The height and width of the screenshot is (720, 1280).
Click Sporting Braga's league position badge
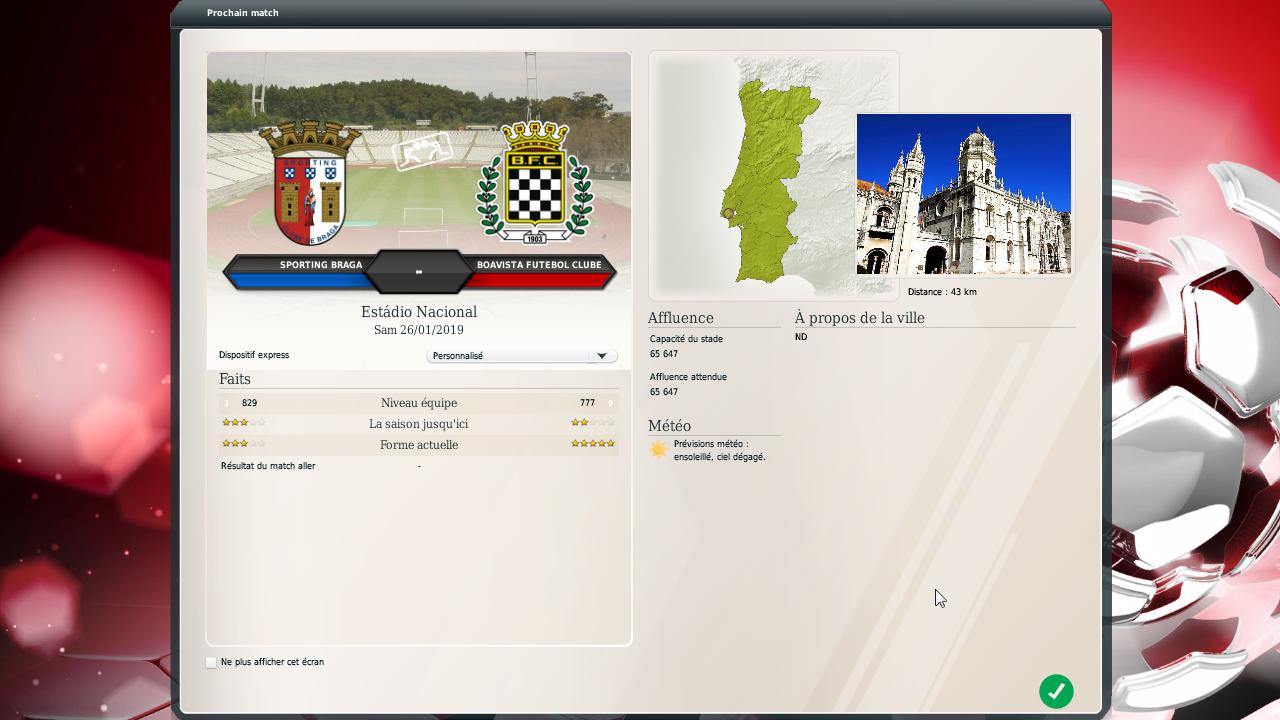[x=227, y=403]
